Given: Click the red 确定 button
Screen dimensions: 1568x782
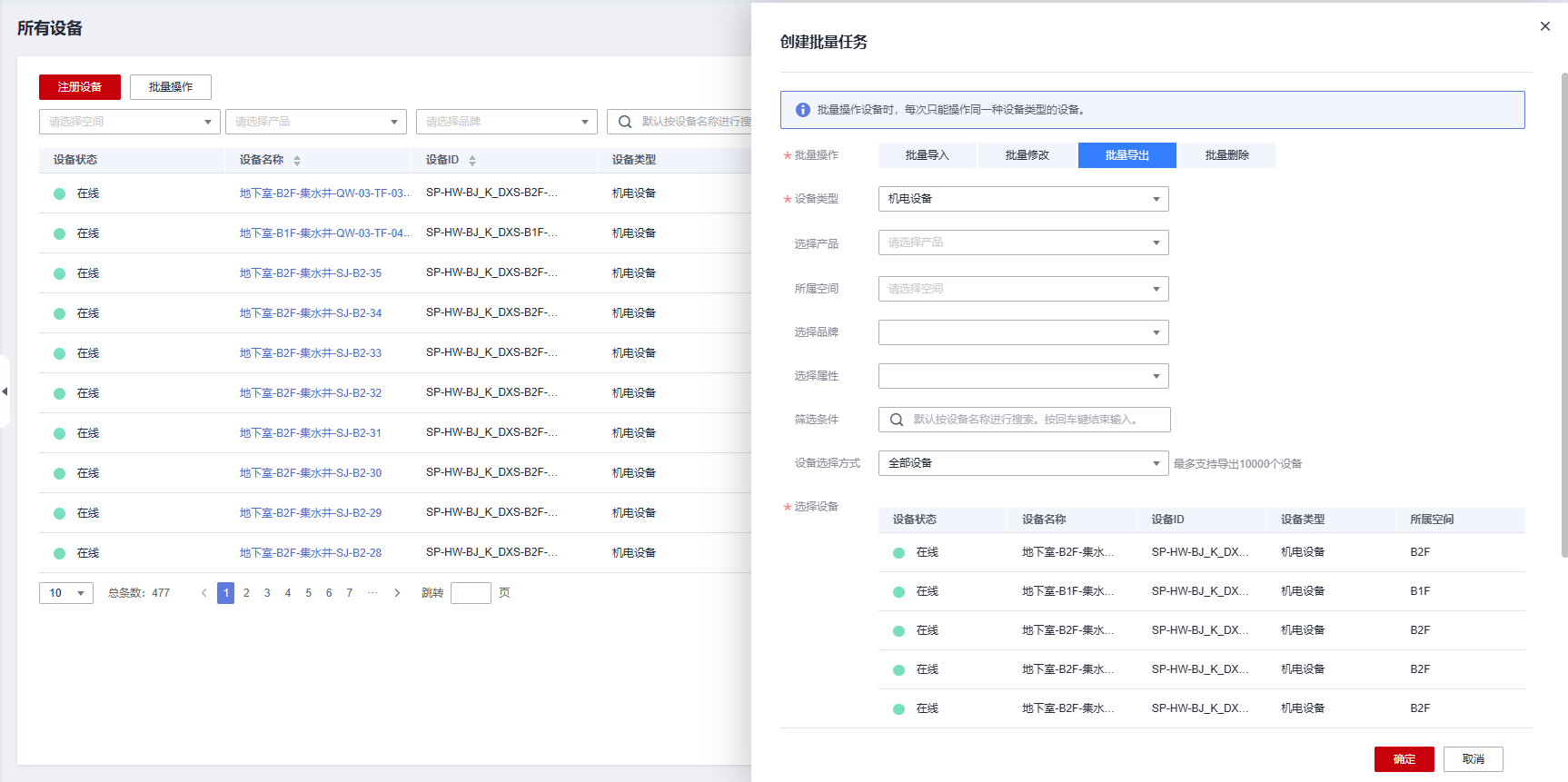Looking at the screenshot, I should tap(1404, 759).
